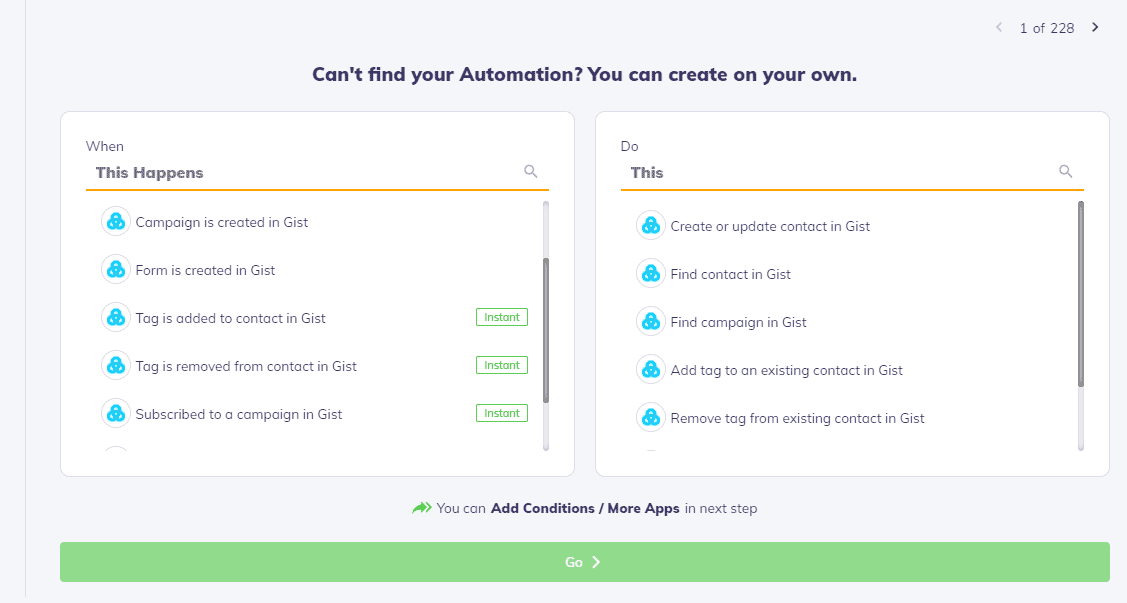1127x603 pixels.
Task: Click the search magnifier in This Happens field
Action: pyautogui.click(x=531, y=171)
